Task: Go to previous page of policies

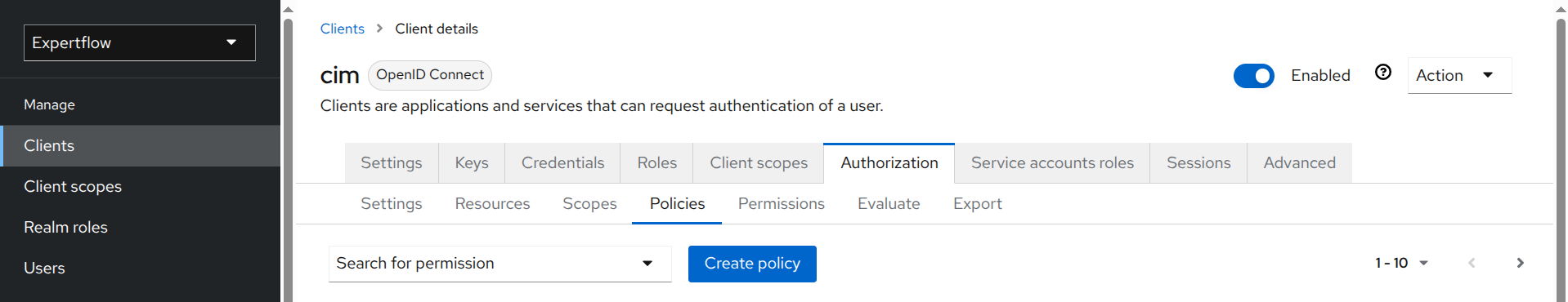Action: (x=1472, y=263)
